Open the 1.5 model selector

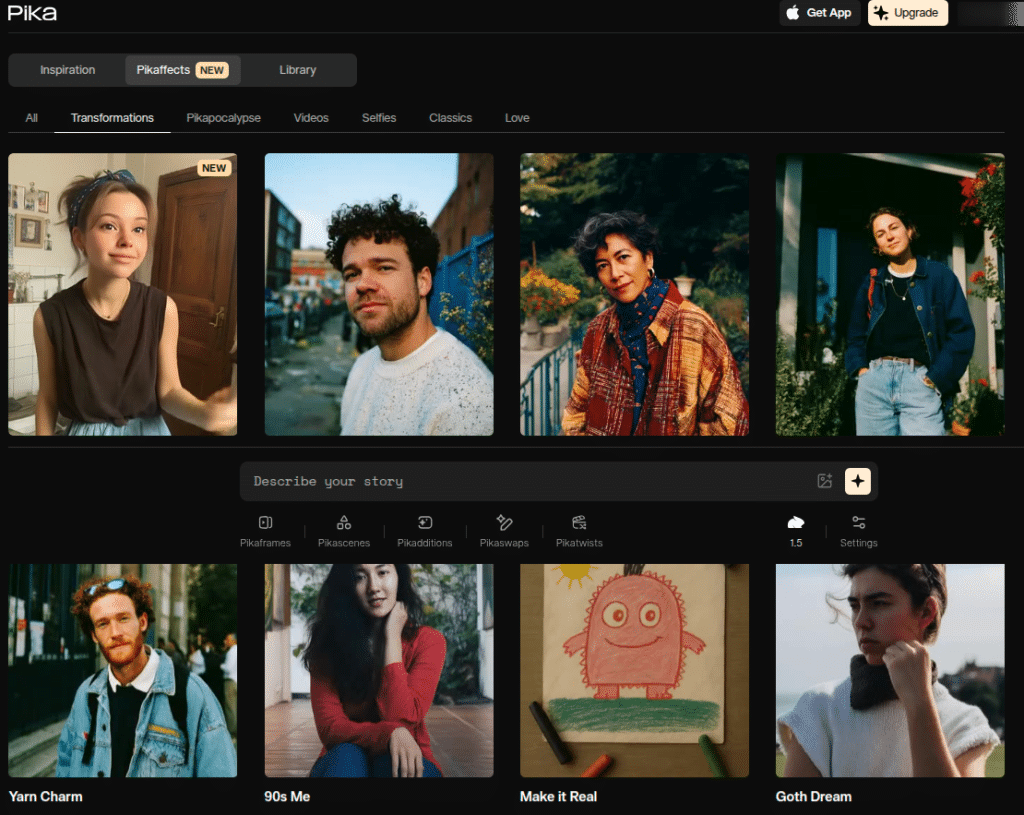pyautogui.click(x=795, y=530)
